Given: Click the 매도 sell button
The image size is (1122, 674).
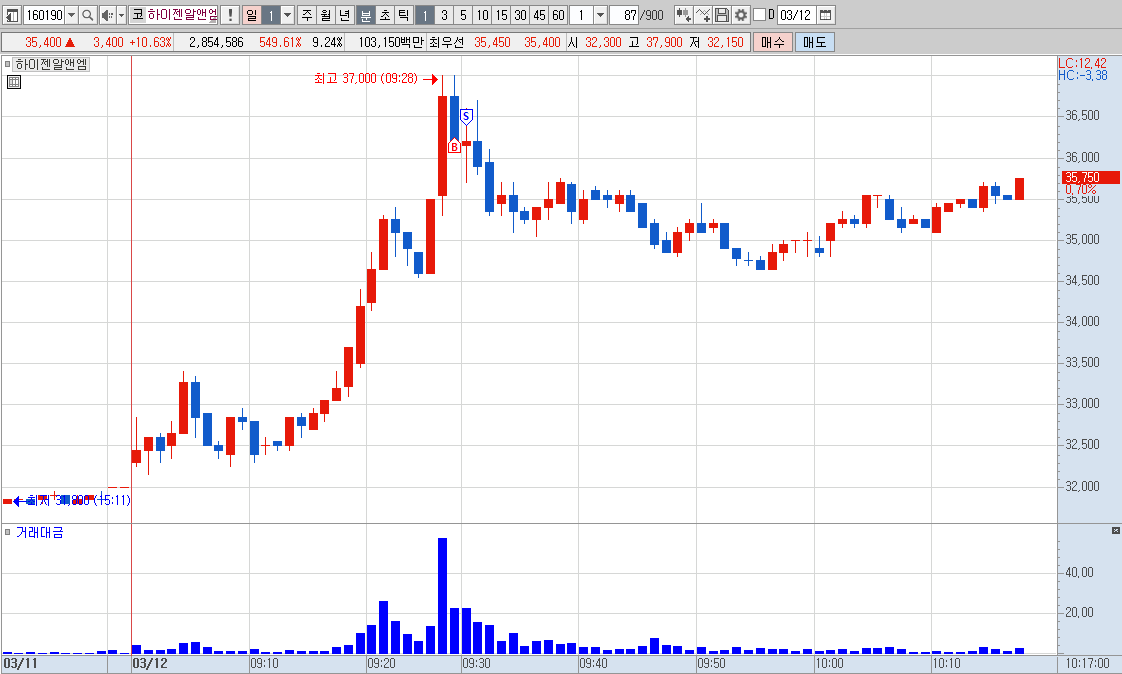Looking at the screenshot, I should [x=814, y=42].
